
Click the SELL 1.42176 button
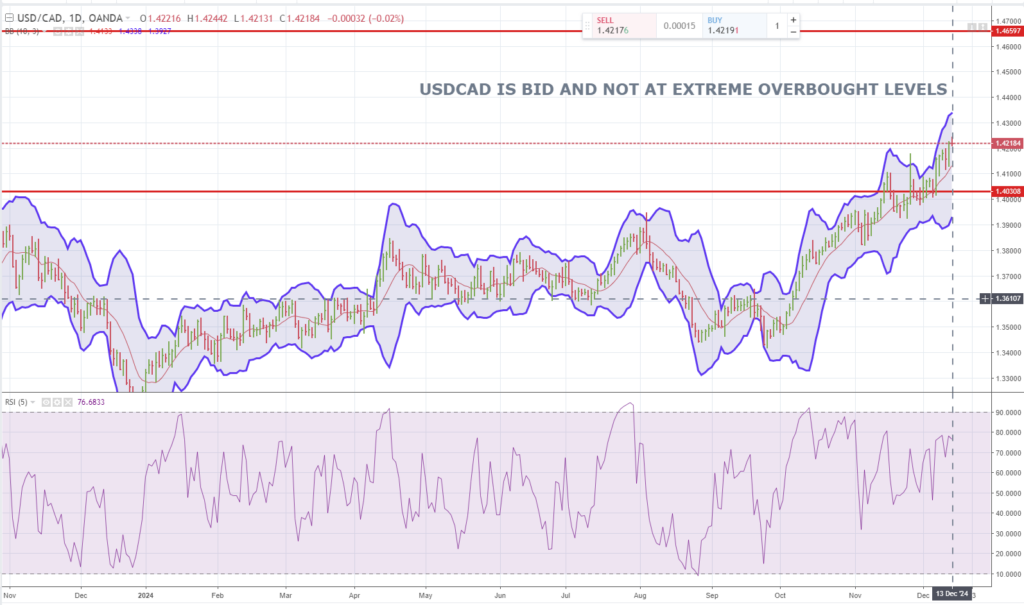coord(620,26)
